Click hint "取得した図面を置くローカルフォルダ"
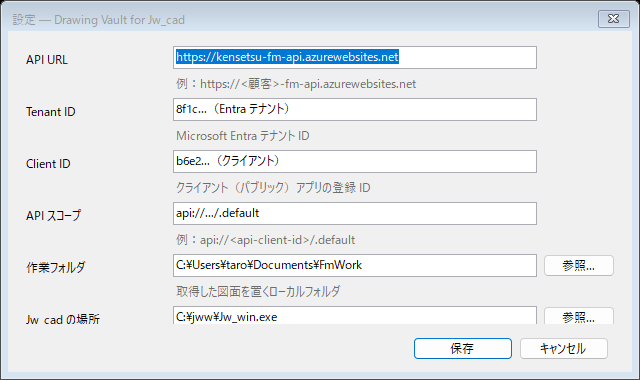640x380 pixels. coord(258,291)
